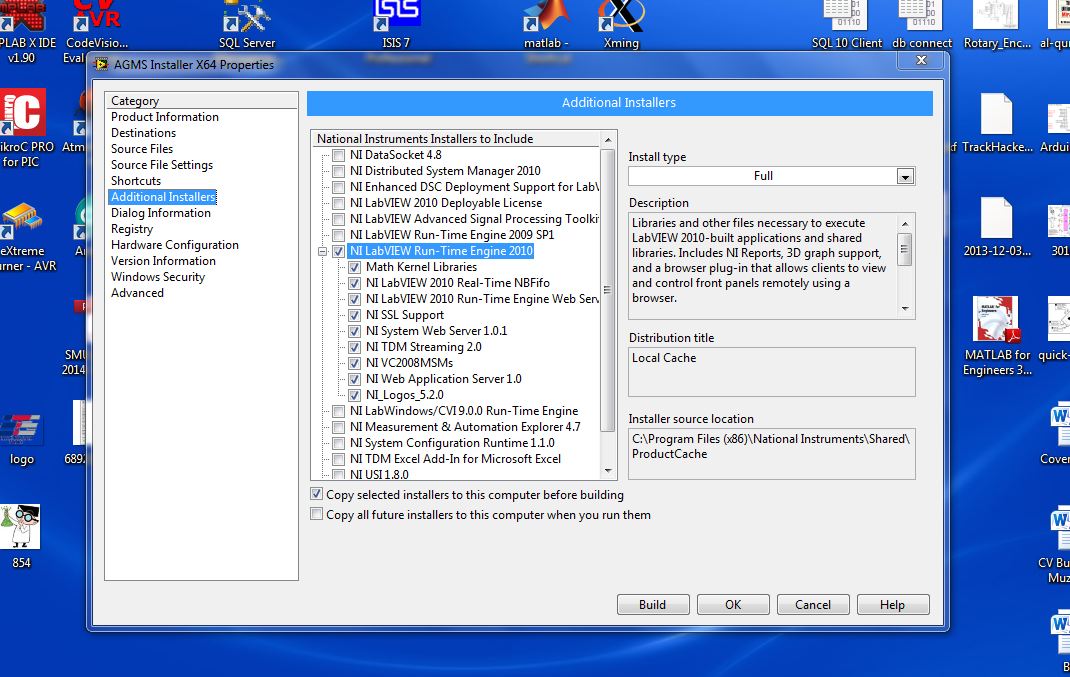Image resolution: width=1070 pixels, height=677 pixels.
Task: Click the AGMS Installer title bar icon
Action: pyautogui.click(x=101, y=64)
